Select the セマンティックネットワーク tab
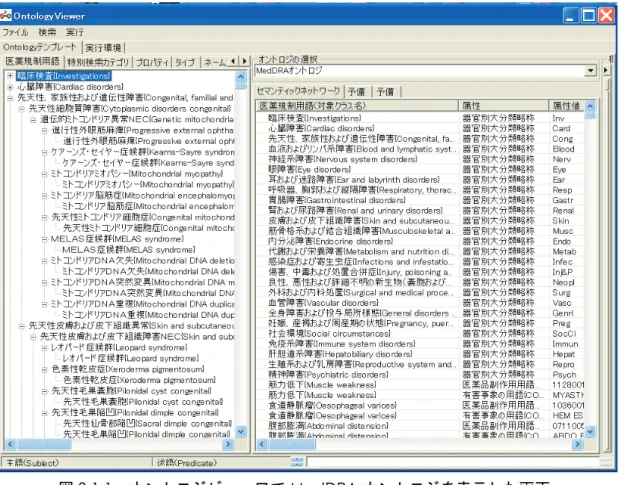619x485 pixels. [x=298, y=91]
